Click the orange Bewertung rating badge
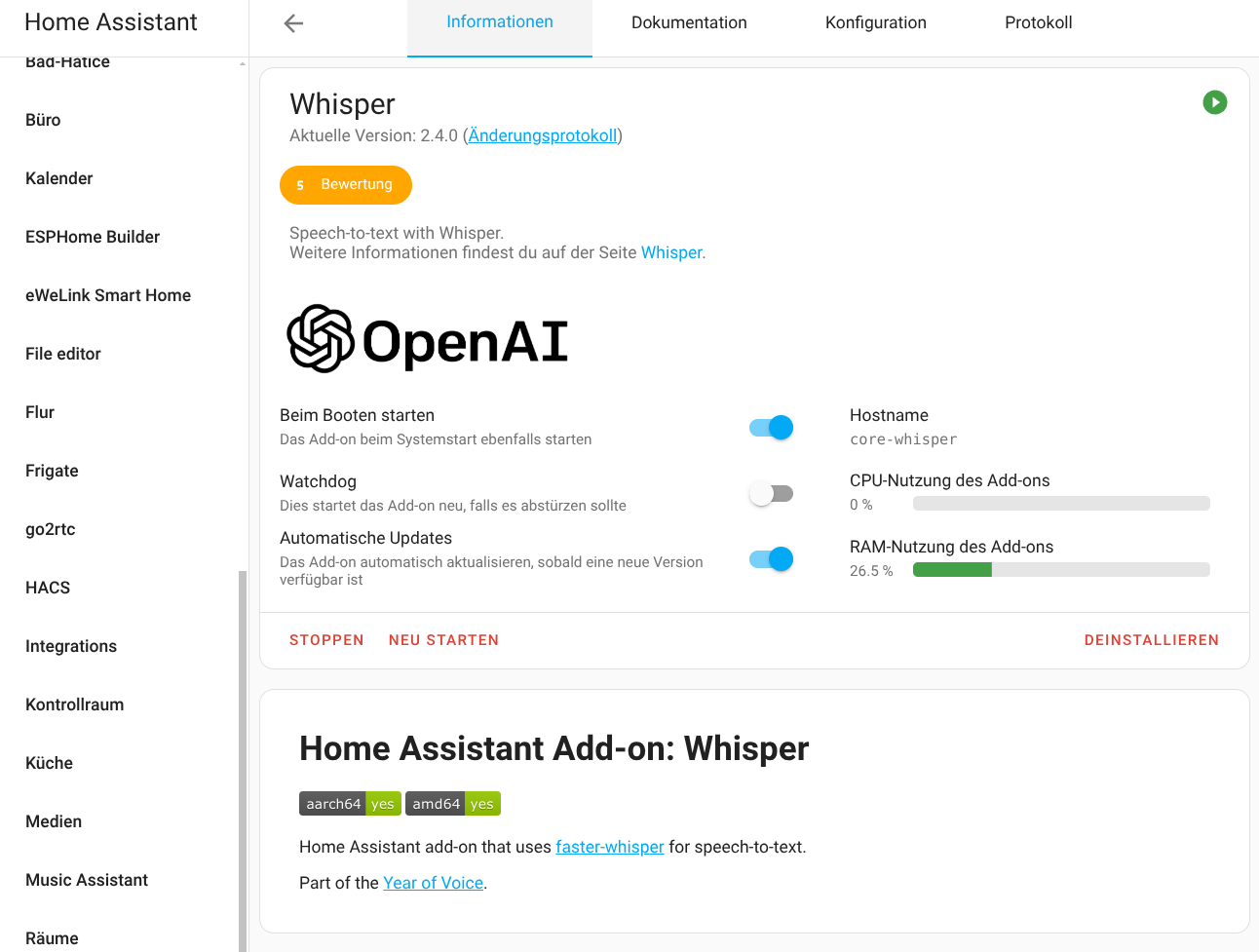 click(346, 185)
